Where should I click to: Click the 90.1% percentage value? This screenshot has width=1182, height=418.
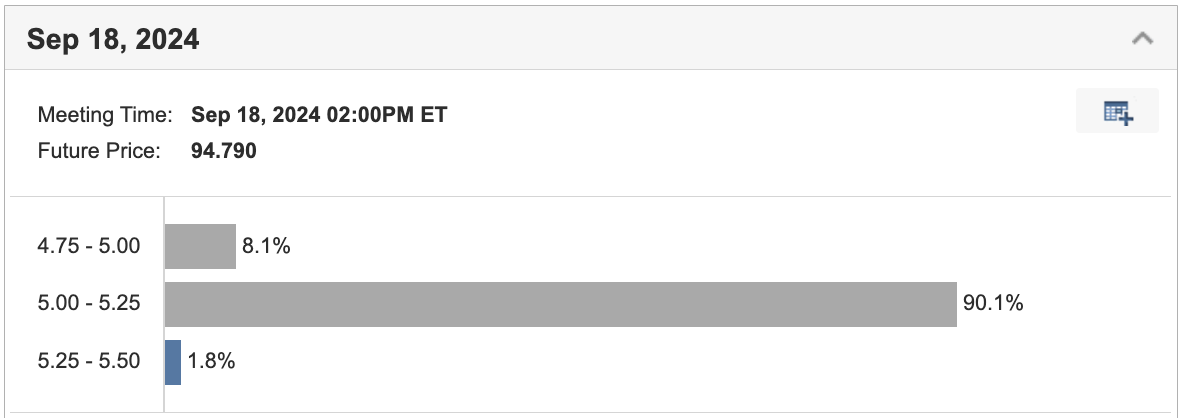993,304
